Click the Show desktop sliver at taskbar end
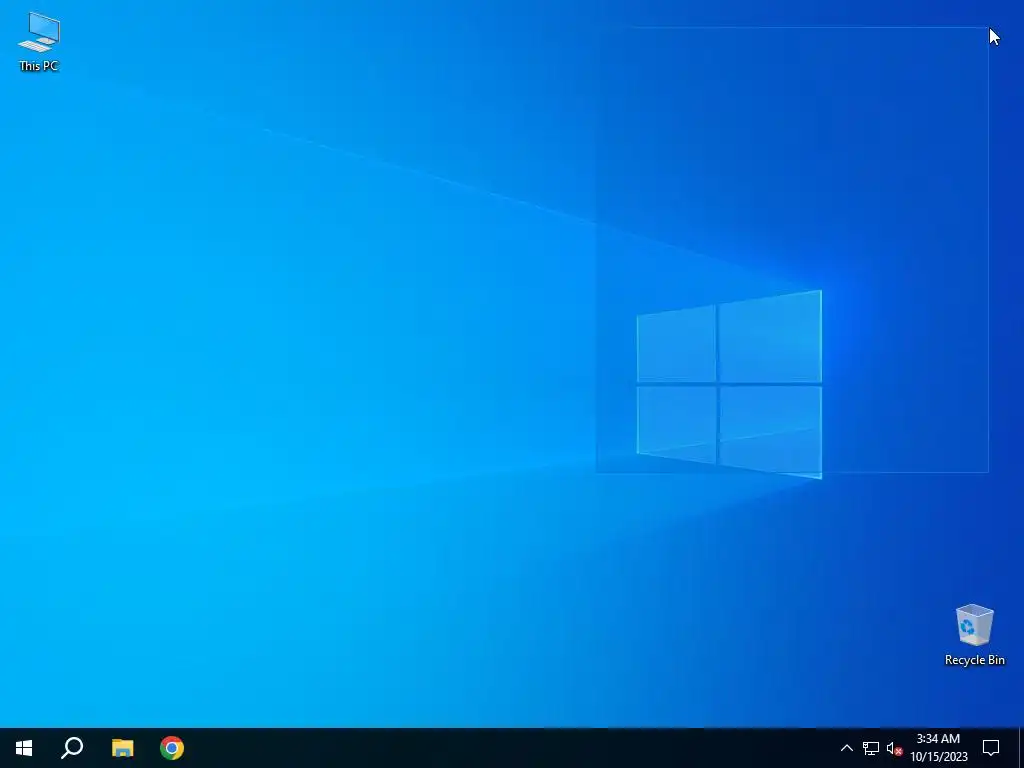1024x768 pixels. [1021, 748]
